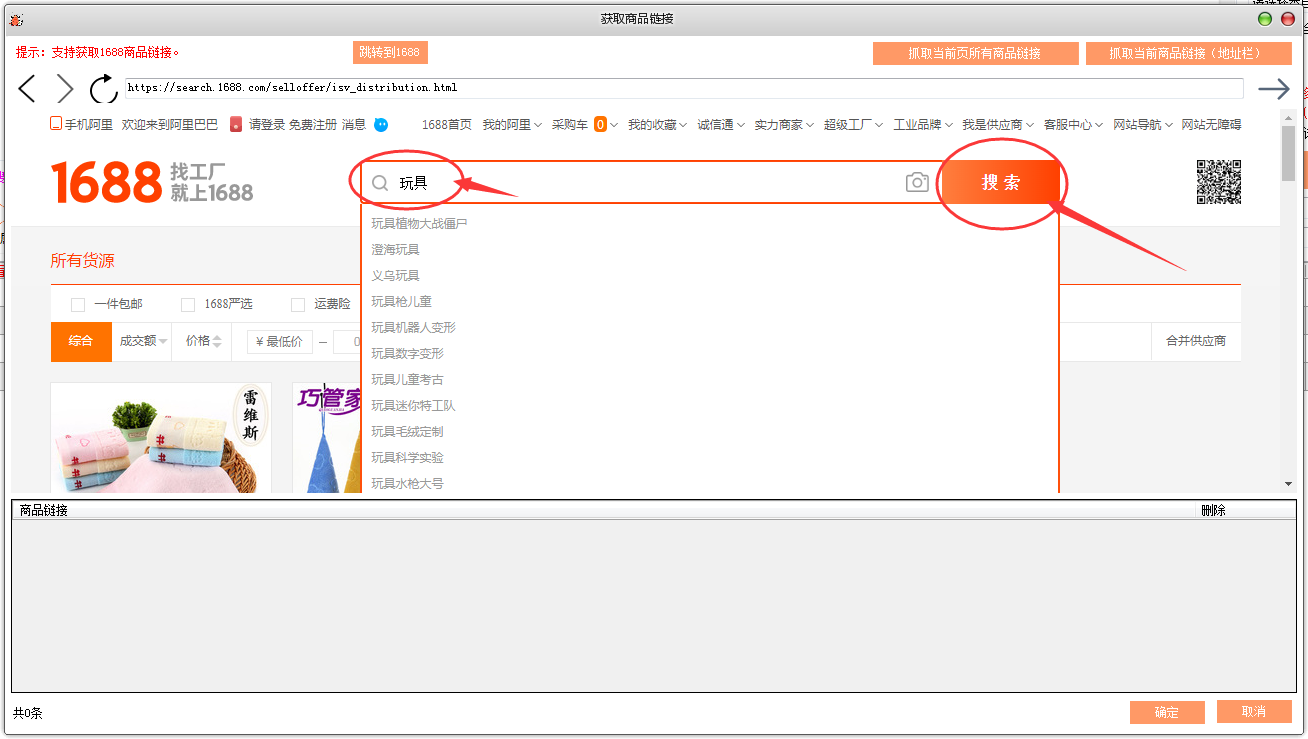Select the 综合 sorting tab
The width and height of the screenshot is (1308, 739).
80,341
